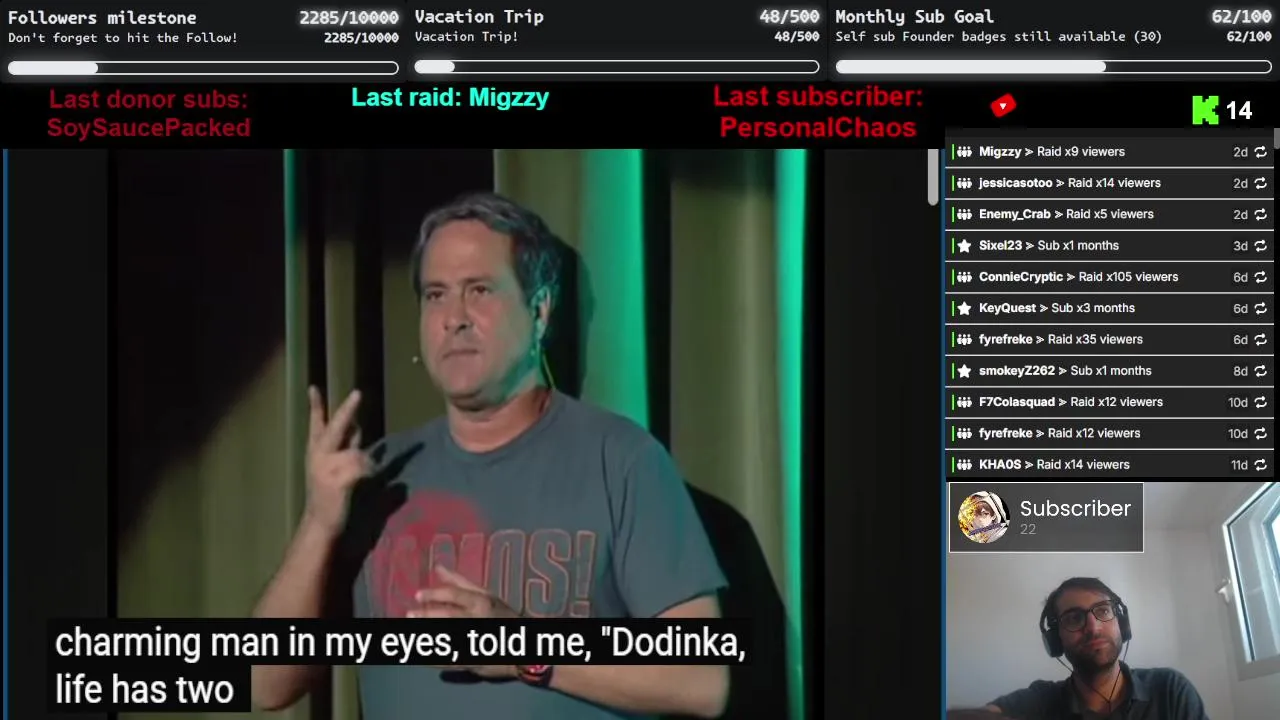Click the Enemy_Crab username
Image resolution: width=1280 pixels, height=720 pixels.
click(x=1015, y=214)
